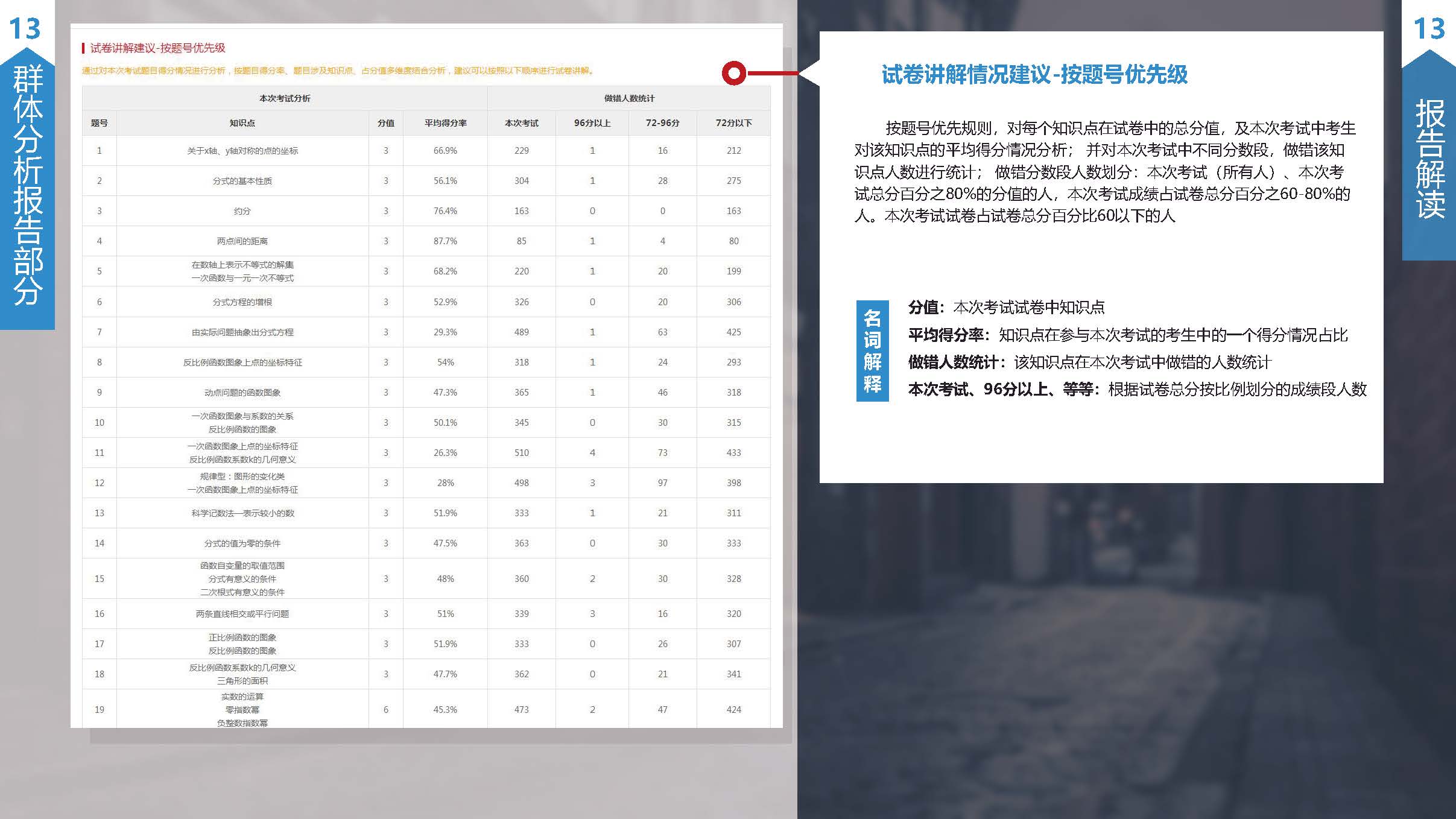Image resolution: width=1456 pixels, height=819 pixels.
Task: Click the 56.1% average score rate
Action: (x=445, y=181)
